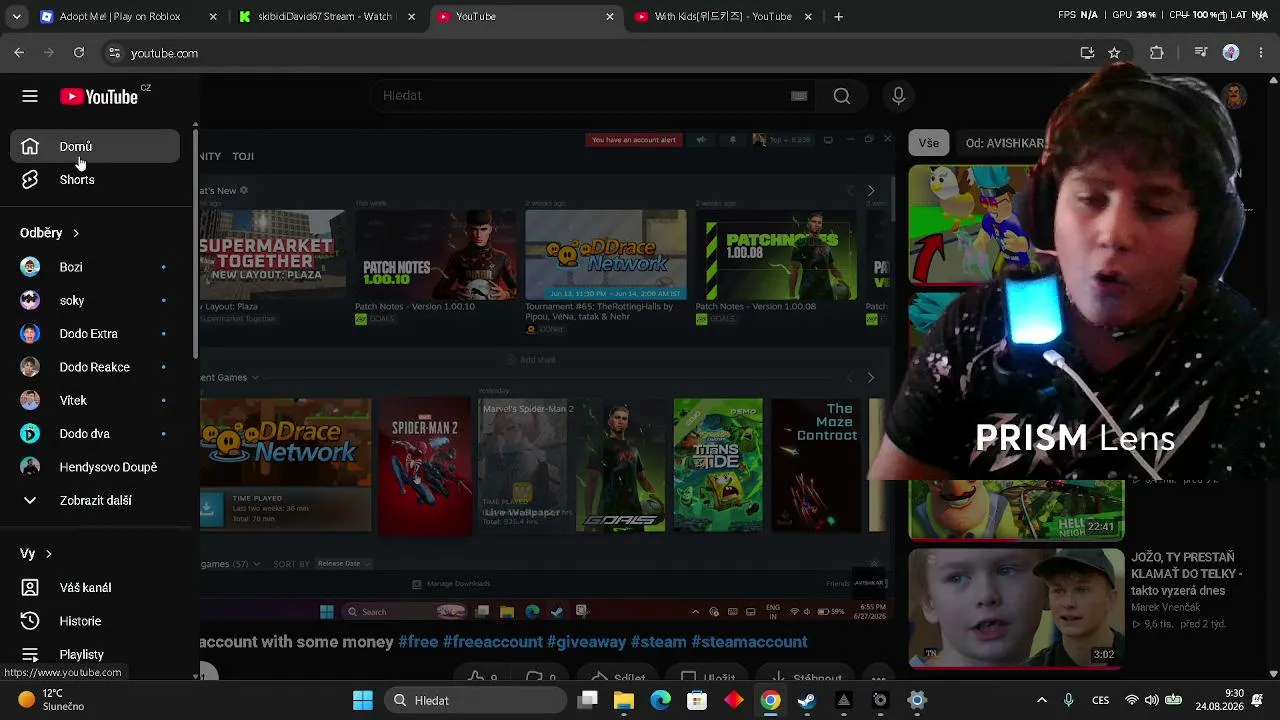Open the #freeaccount hashtag link
The image size is (1280, 720).
(x=493, y=642)
